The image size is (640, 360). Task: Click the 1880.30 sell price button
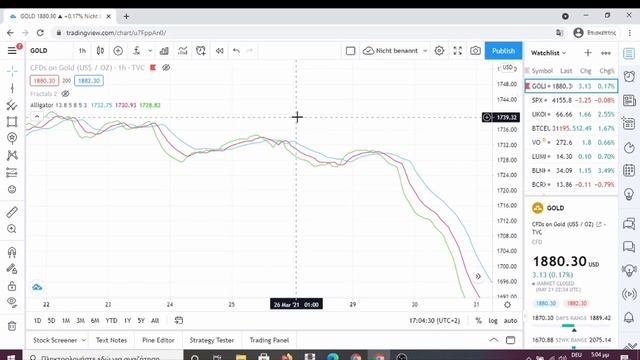coord(44,81)
